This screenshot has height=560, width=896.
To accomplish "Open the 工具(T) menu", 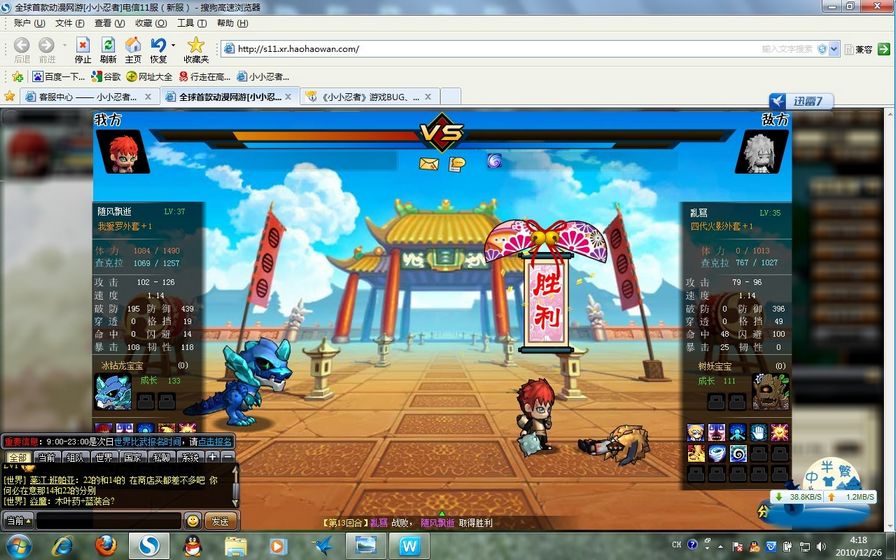I will [x=191, y=23].
